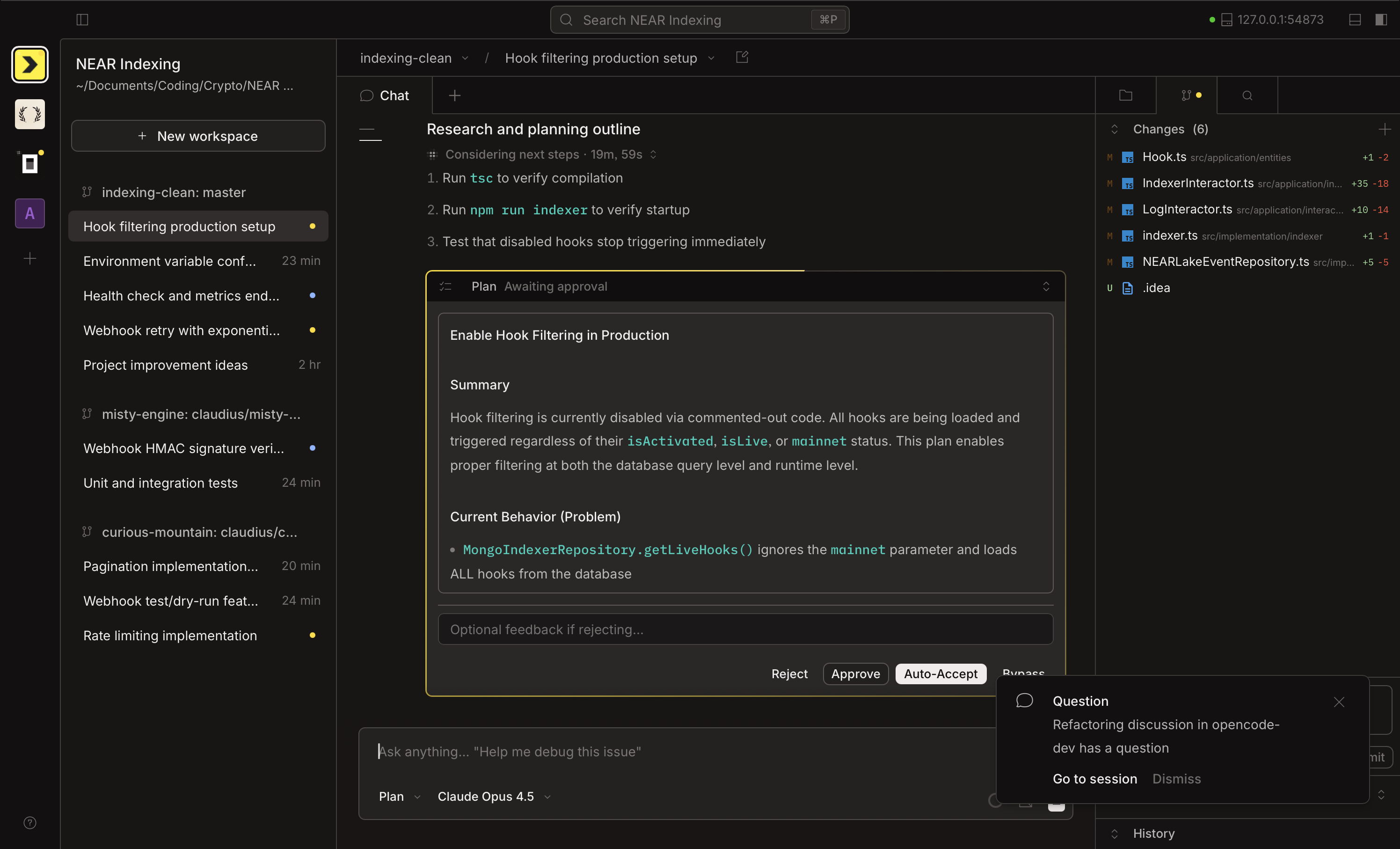Toggle the left sidebar panel icon

coord(82,20)
